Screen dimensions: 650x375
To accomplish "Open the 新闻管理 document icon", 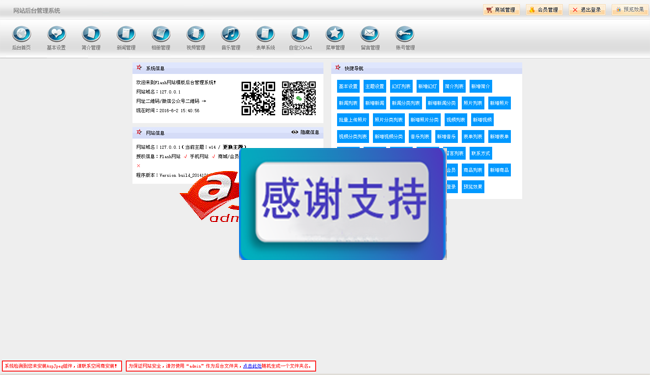I will point(126,34).
